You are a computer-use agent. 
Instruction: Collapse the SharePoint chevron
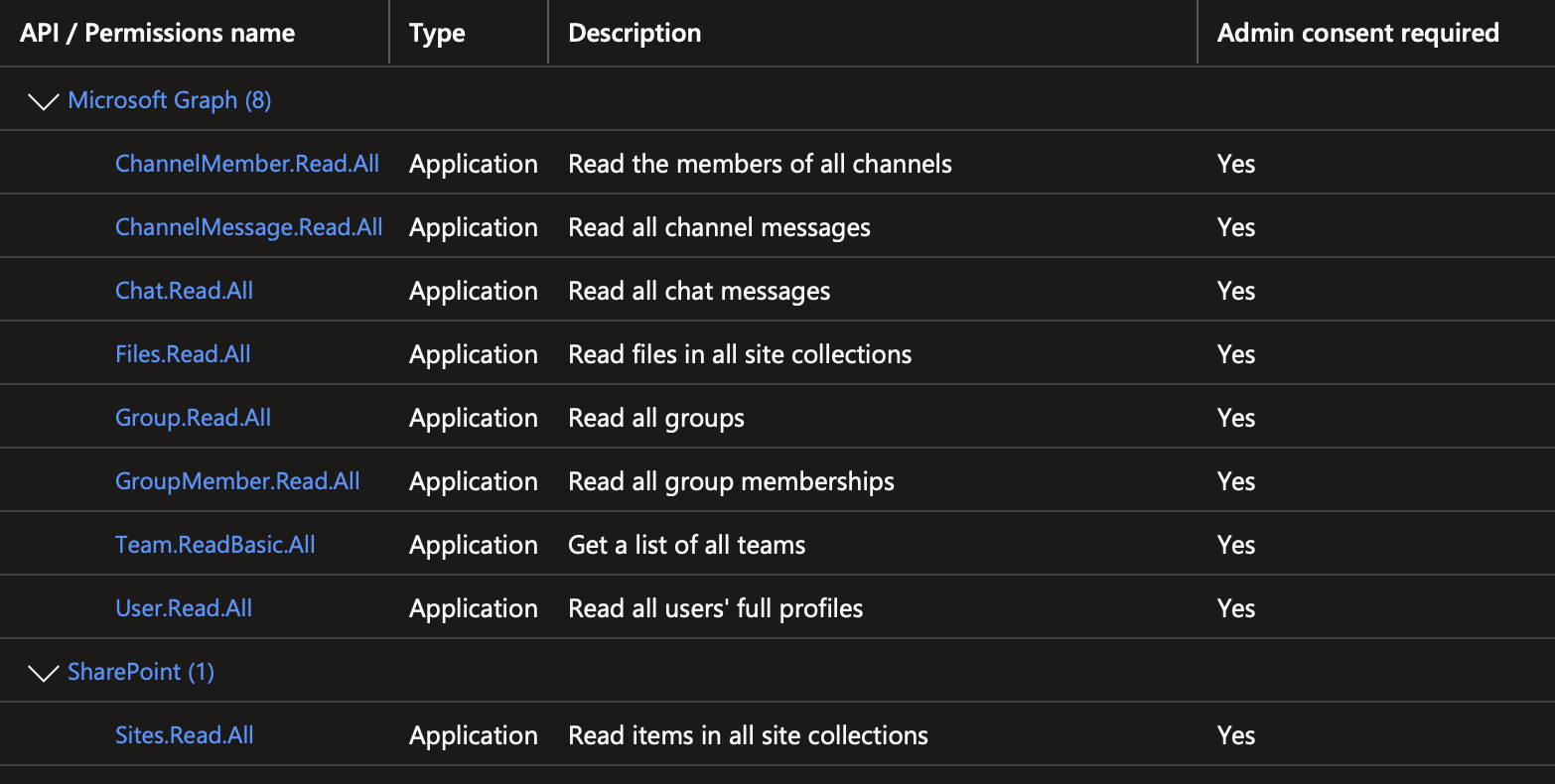pyautogui.click(x=44, y=673)
